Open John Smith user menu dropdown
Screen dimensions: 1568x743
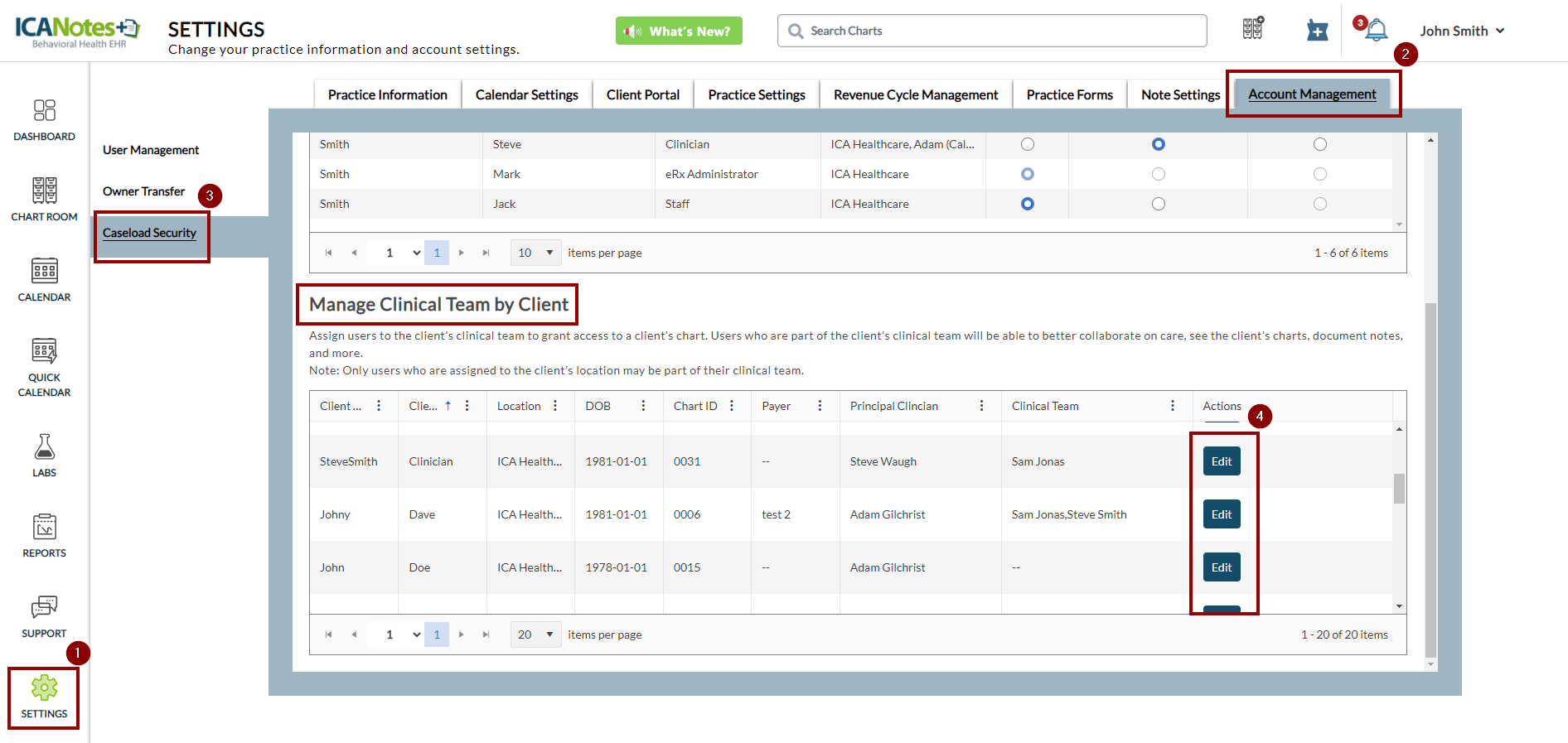click(x=1462, y=31)
